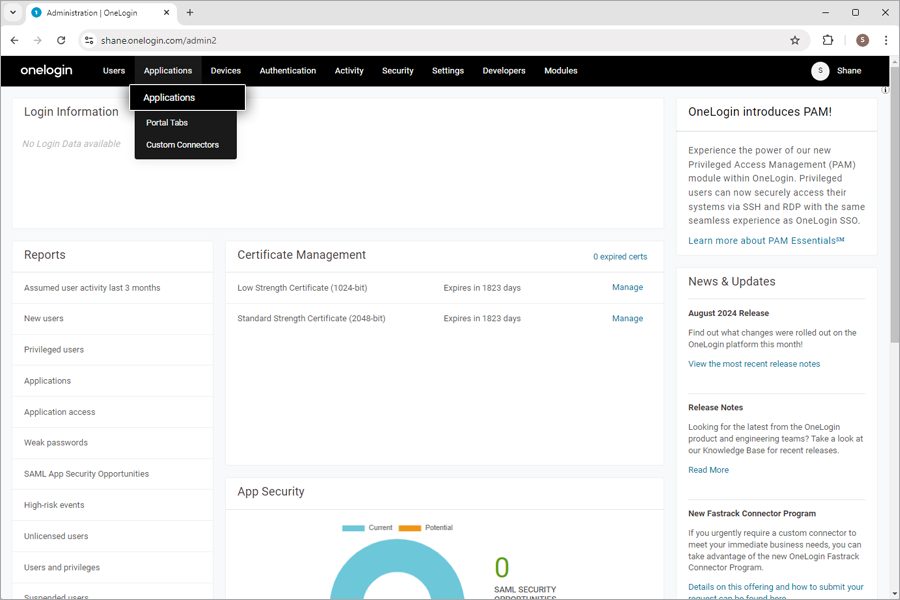Select Portal Tabs menu entry

(x=167, y=122)
